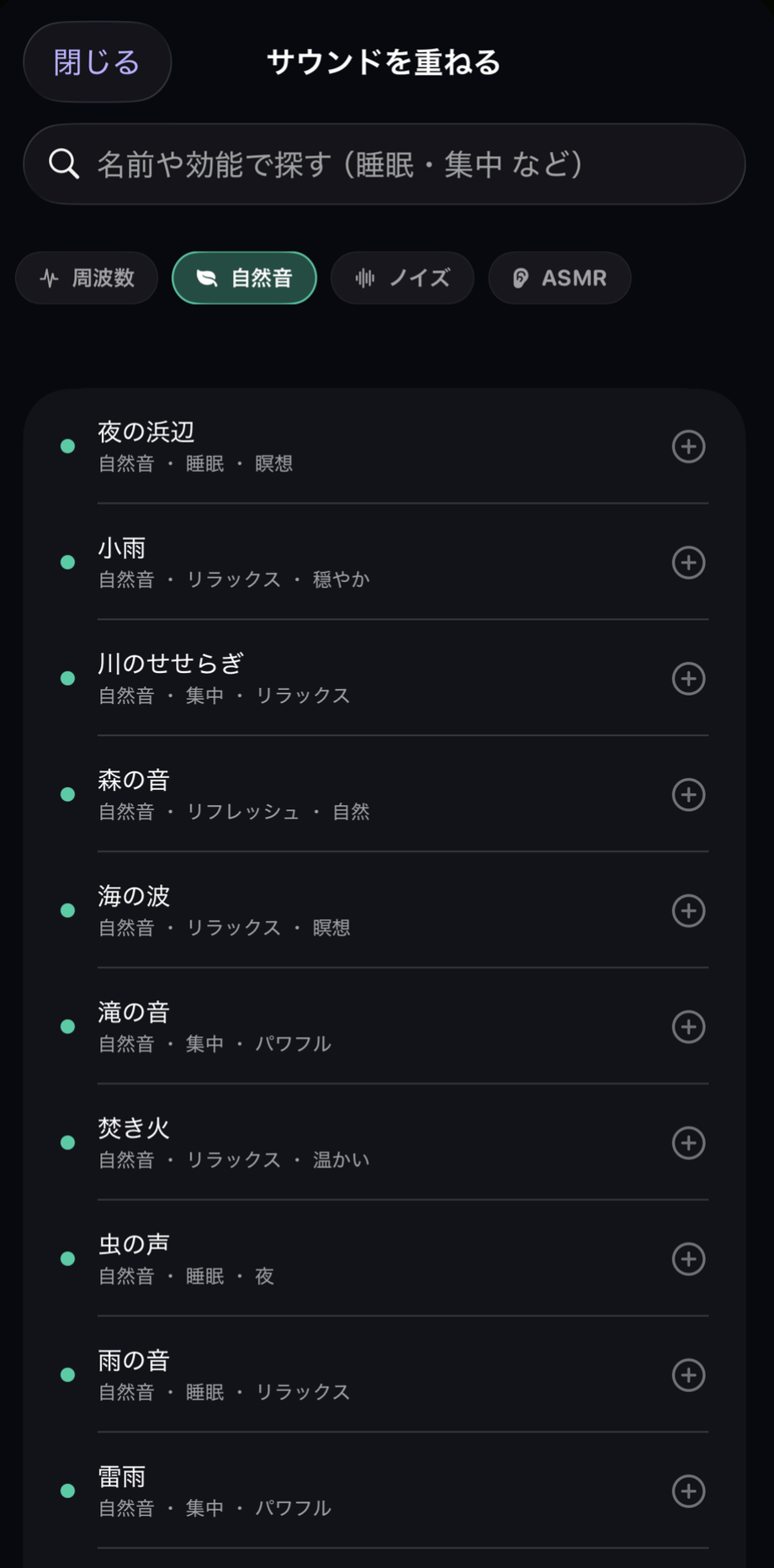Add 川のせせらぎ with its plus icon
The image size is (774, 1568).
(x=688, y=679)
